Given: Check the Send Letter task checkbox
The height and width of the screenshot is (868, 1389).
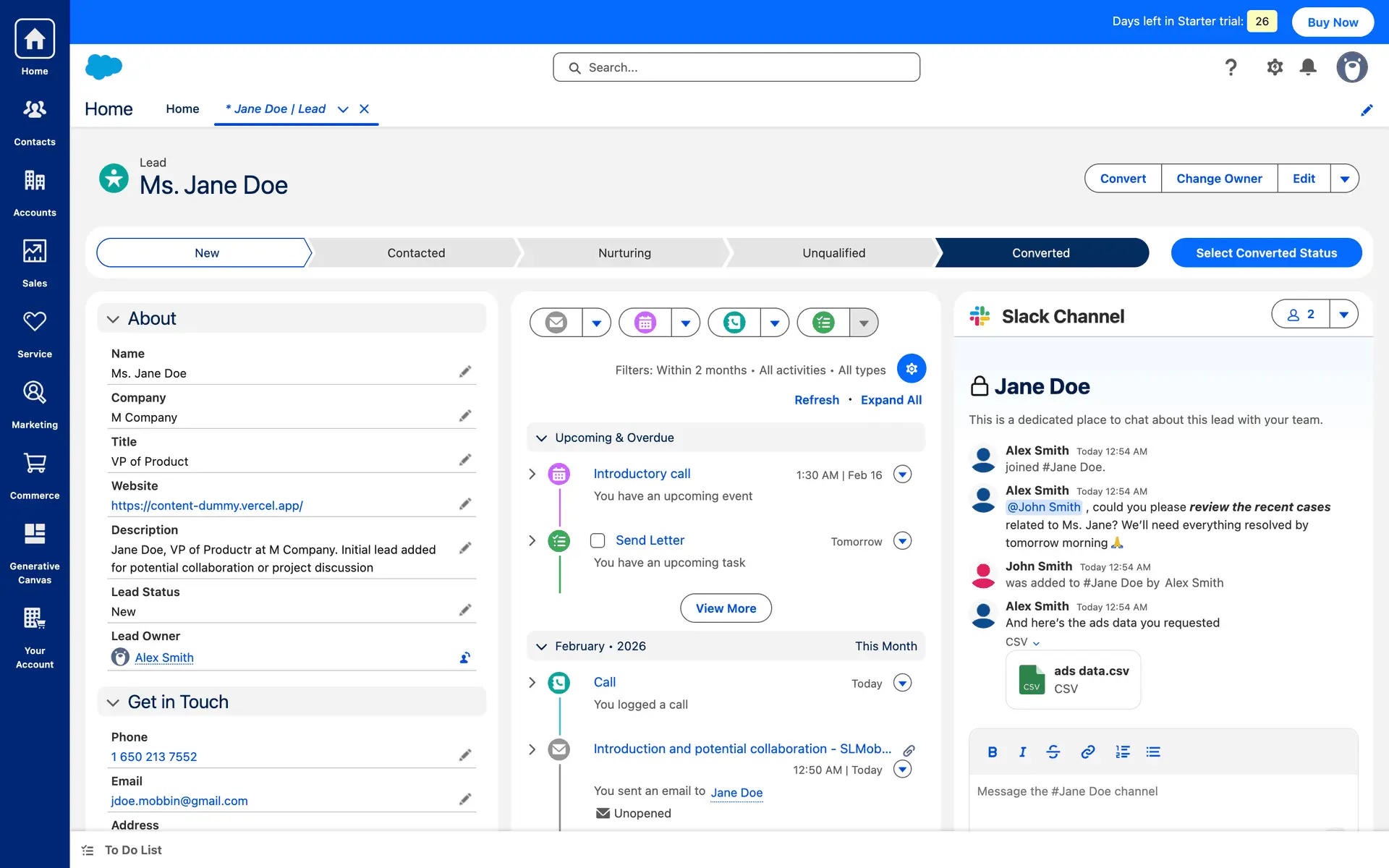Looking at the screenshot, I should tap(598, 540).
